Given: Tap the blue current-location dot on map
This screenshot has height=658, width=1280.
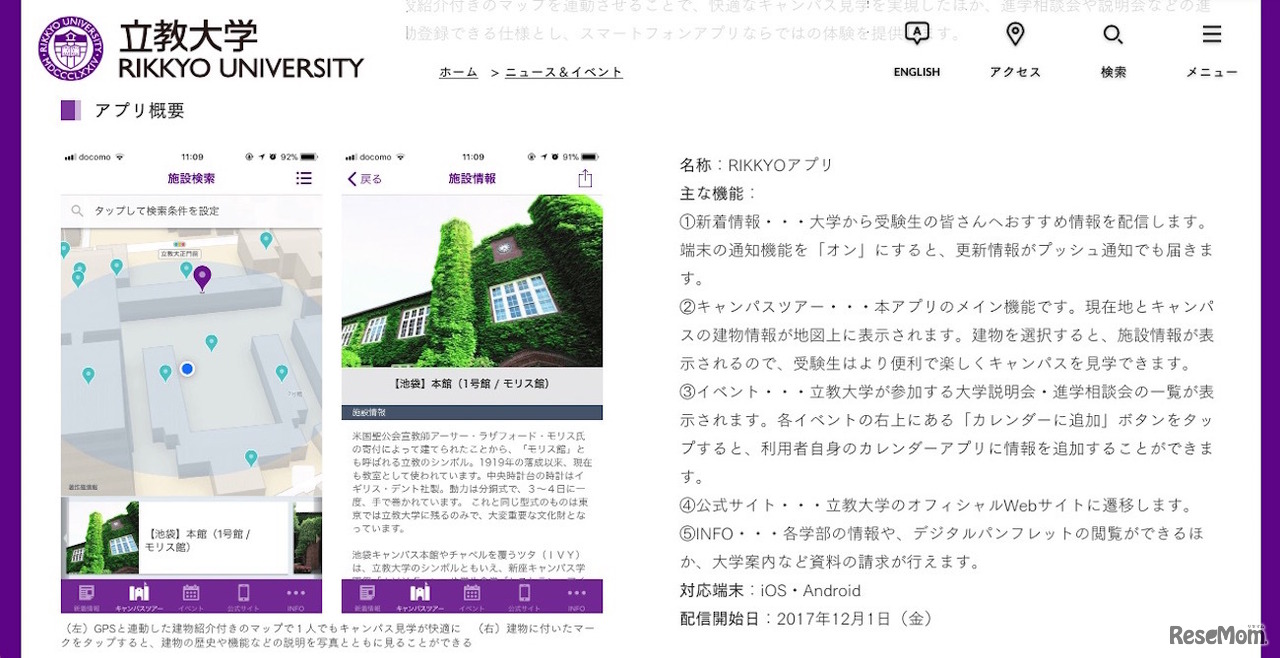Looking at the screenshot, I should point(187,369).
